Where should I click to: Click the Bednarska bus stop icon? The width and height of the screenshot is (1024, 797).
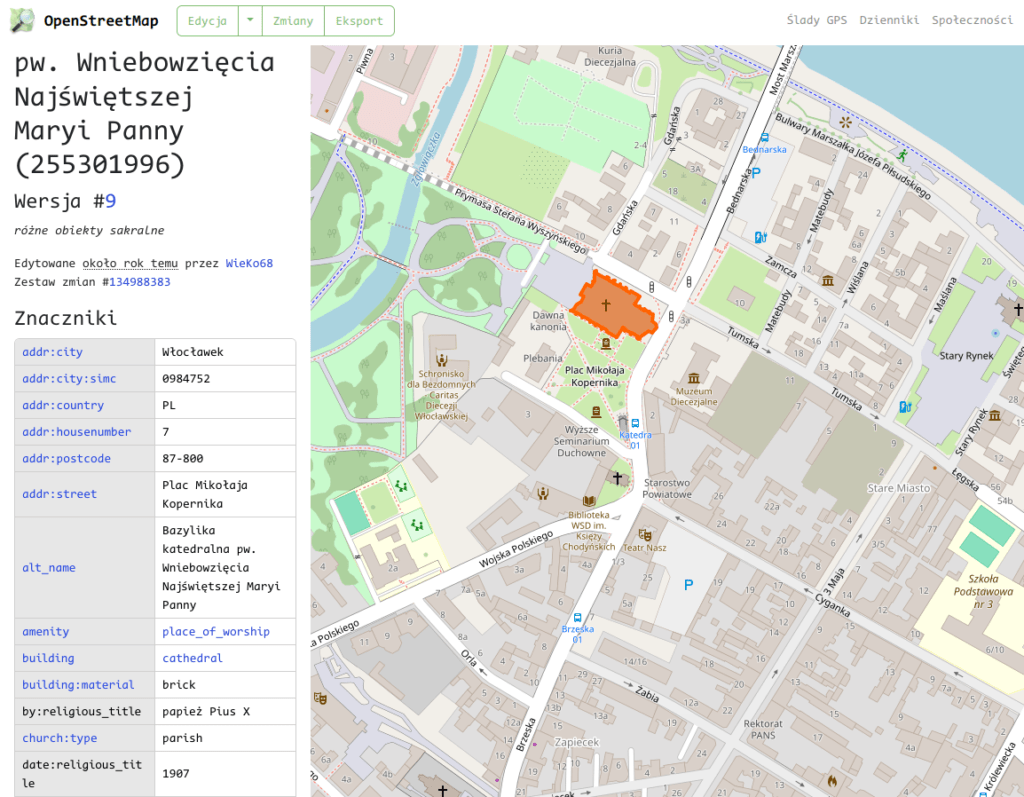[x=765, y=137]
